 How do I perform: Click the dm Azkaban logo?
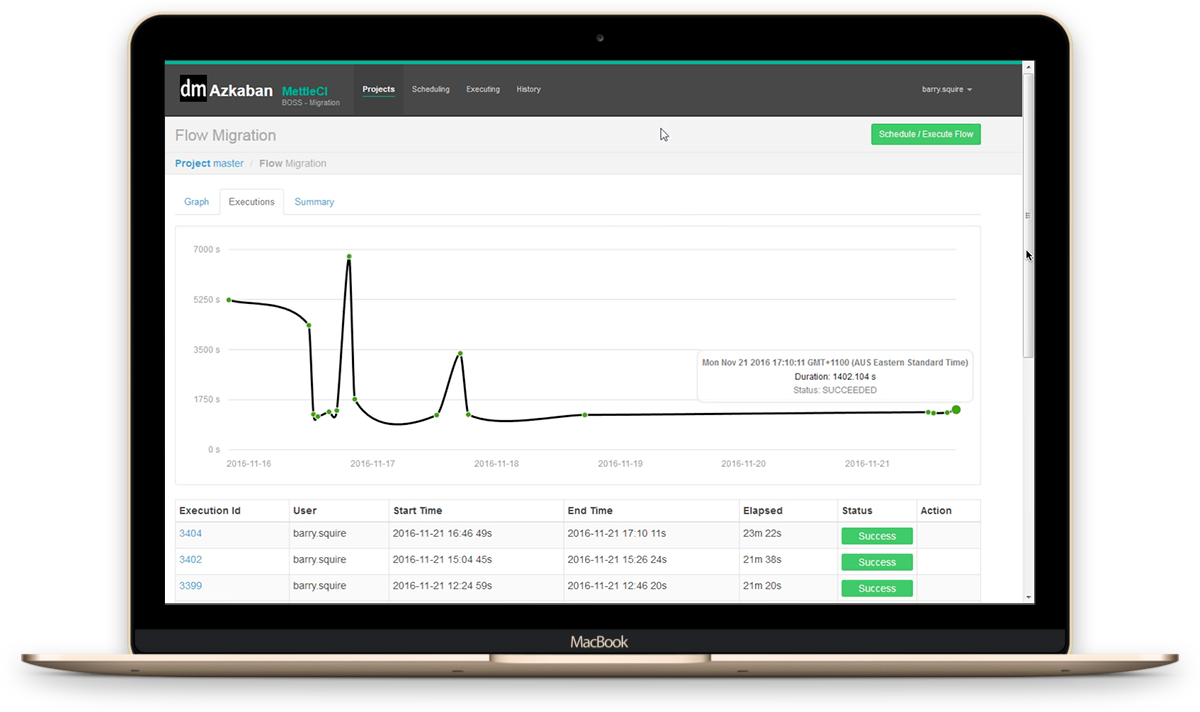coord(226,90)
